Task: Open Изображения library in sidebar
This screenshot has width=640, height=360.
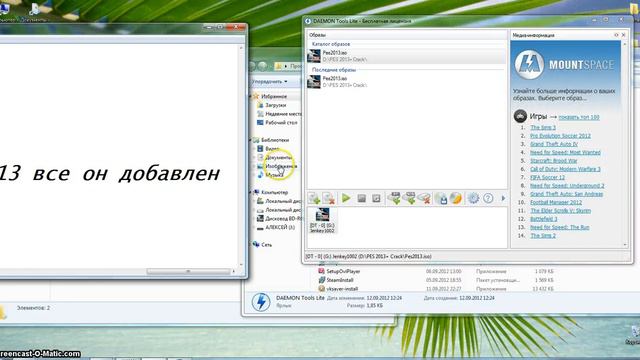Action: click(277, 166)
